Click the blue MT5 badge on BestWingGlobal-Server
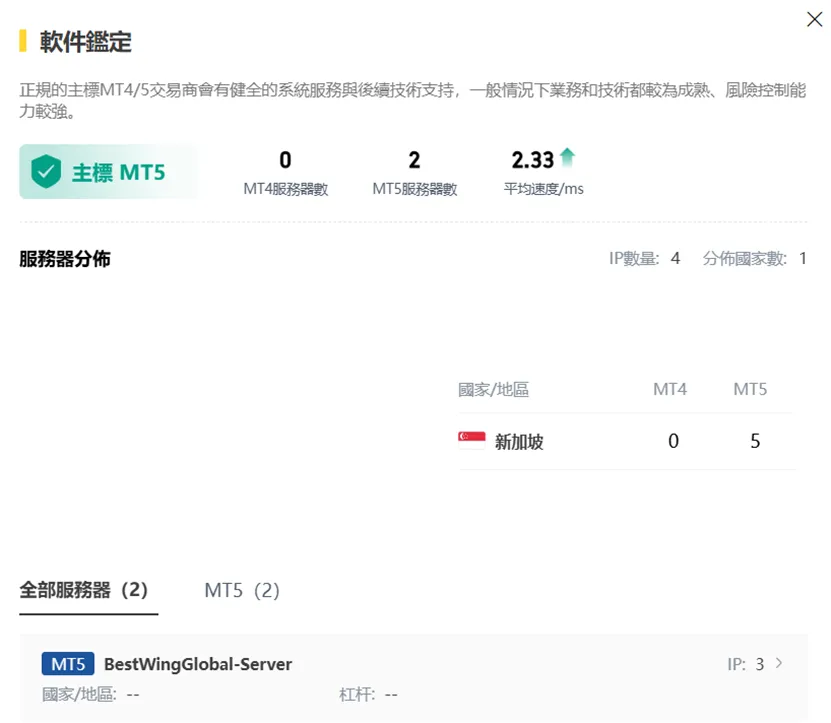831x723 pixels. pyautogui.click(x=68, y=664)
